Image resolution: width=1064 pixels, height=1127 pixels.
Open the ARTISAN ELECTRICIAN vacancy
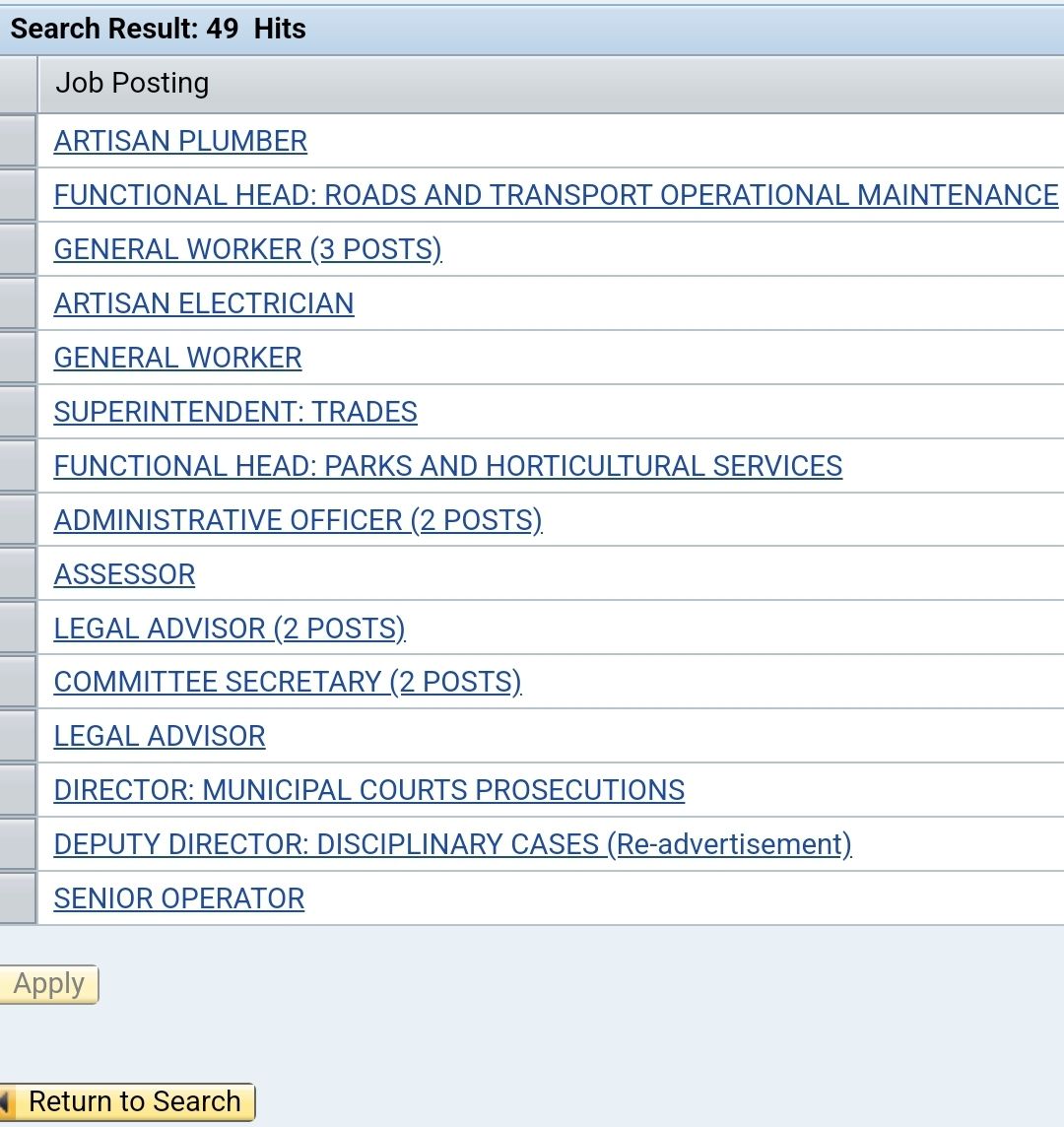click(204, 303)
